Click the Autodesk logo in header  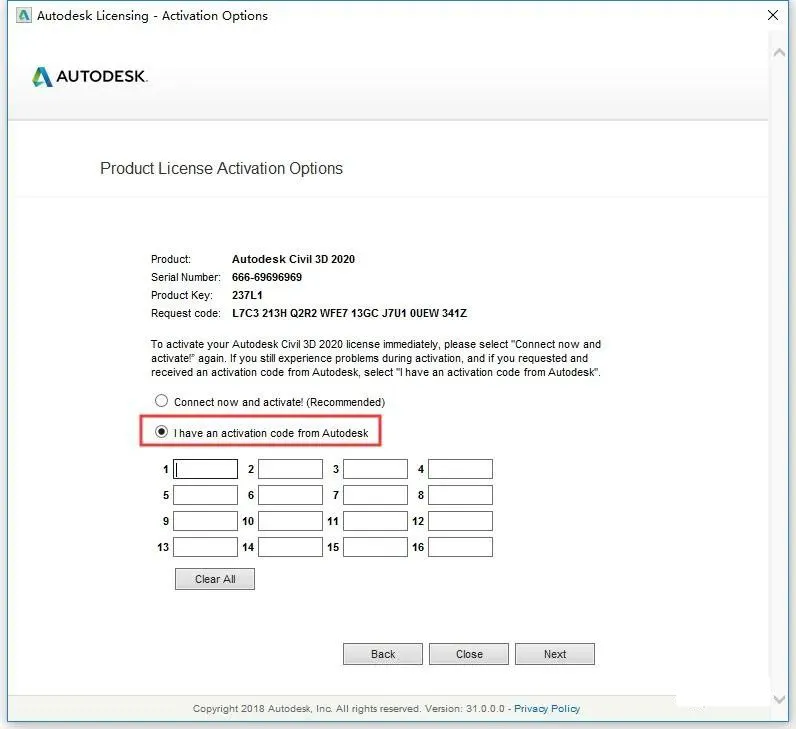[x=90, y=77]
